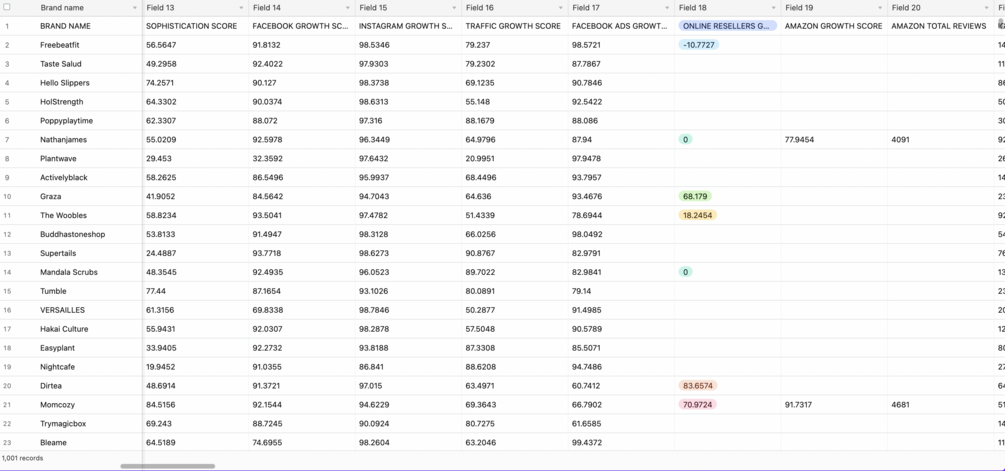
Task: Select the green 68.179 tag in Graza row
Action: (x=695, y=197)
